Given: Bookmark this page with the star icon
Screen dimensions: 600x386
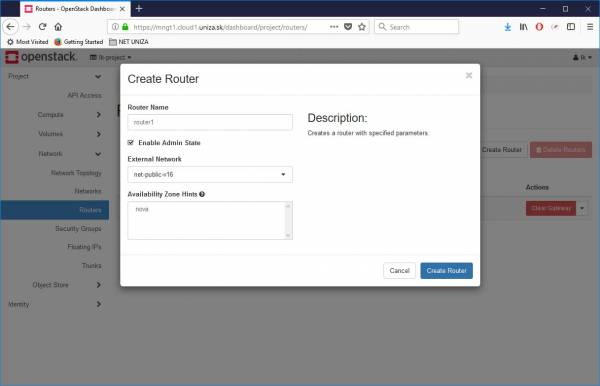Looking at the screenshot, I should [362, 27].
